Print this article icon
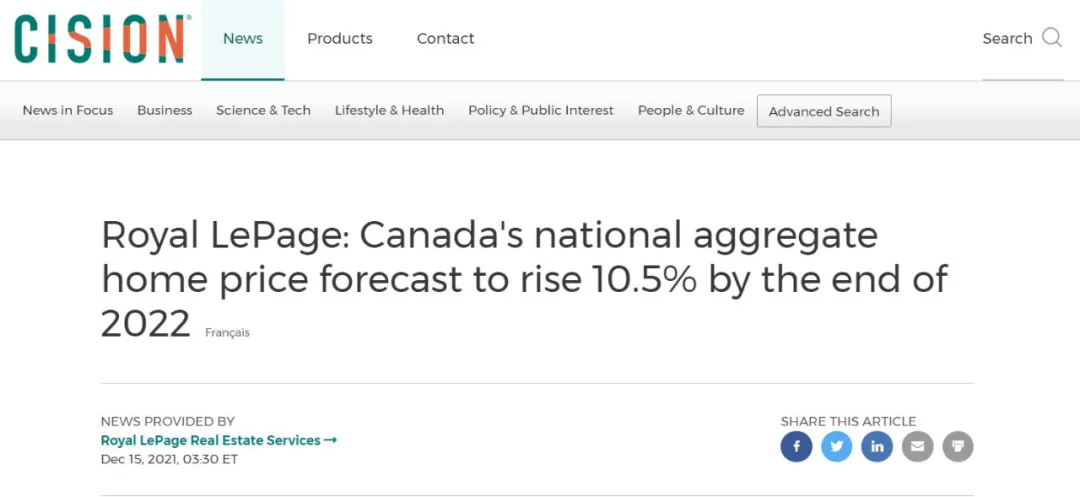This screenshot has height=497, width=1080. (x=957, y=447)
